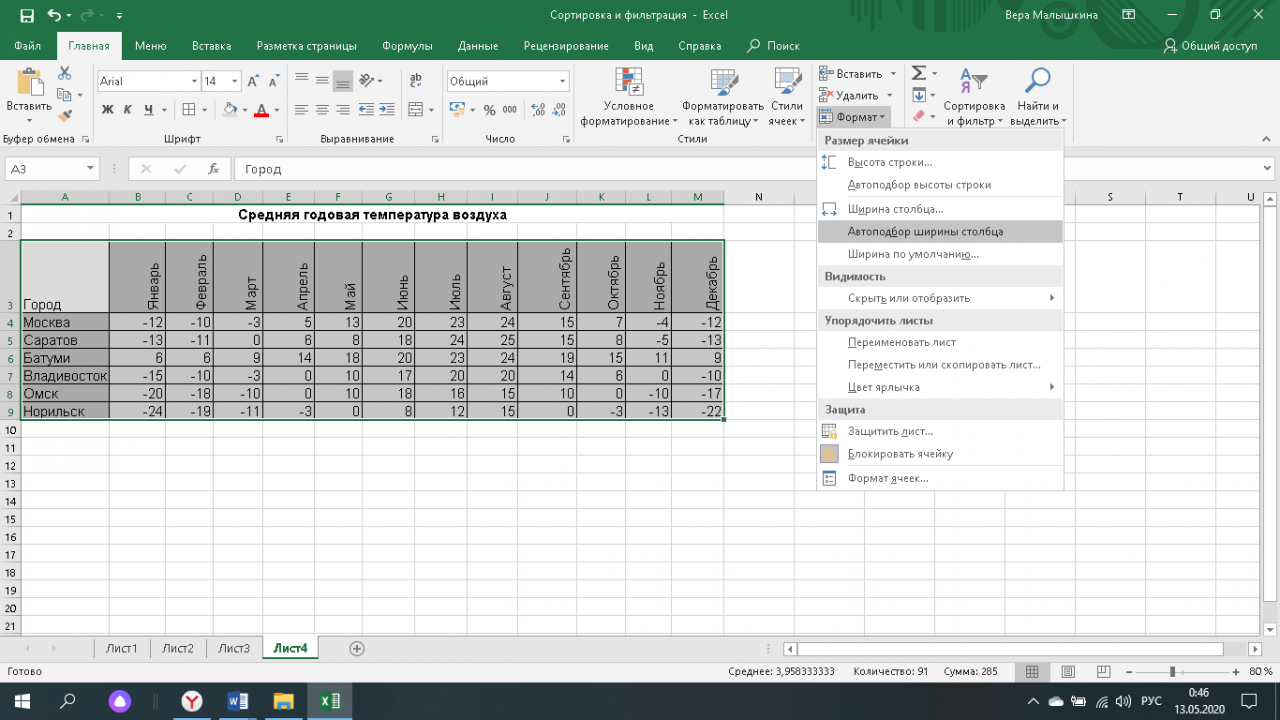This screenshot has width=1280, height=720.
Task: Click the Borders grid icon
Action: [x=190, y=110]
